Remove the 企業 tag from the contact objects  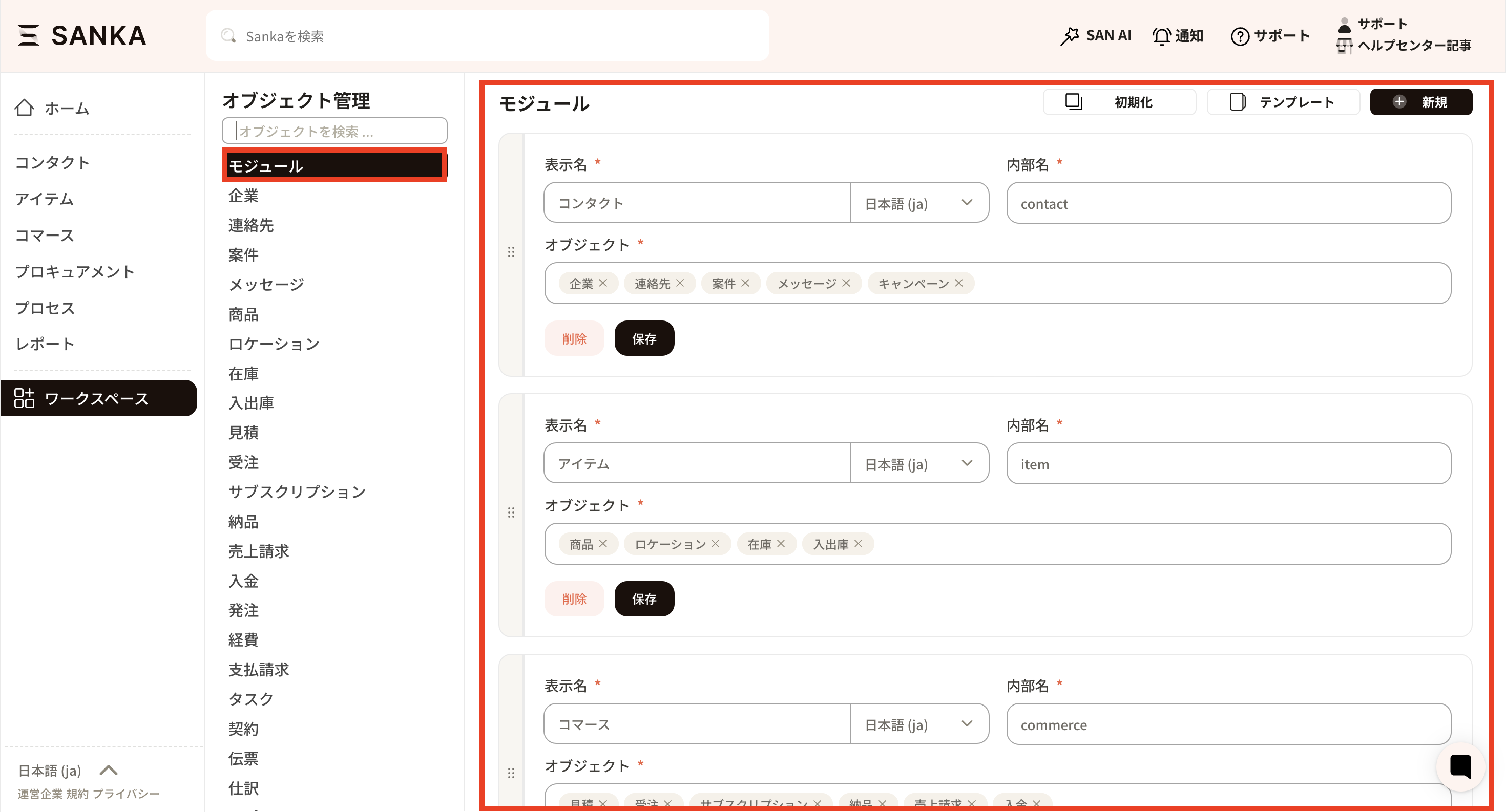[603, 283]
